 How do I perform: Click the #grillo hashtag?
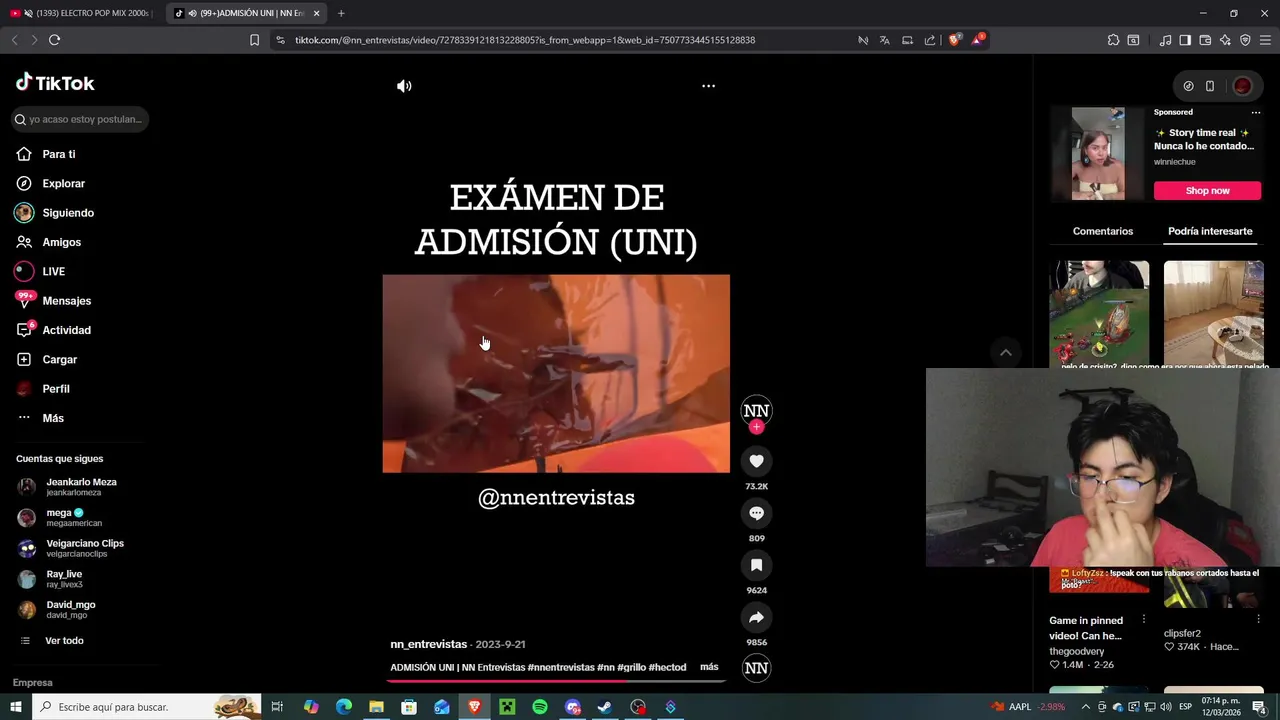coord(630,667)
